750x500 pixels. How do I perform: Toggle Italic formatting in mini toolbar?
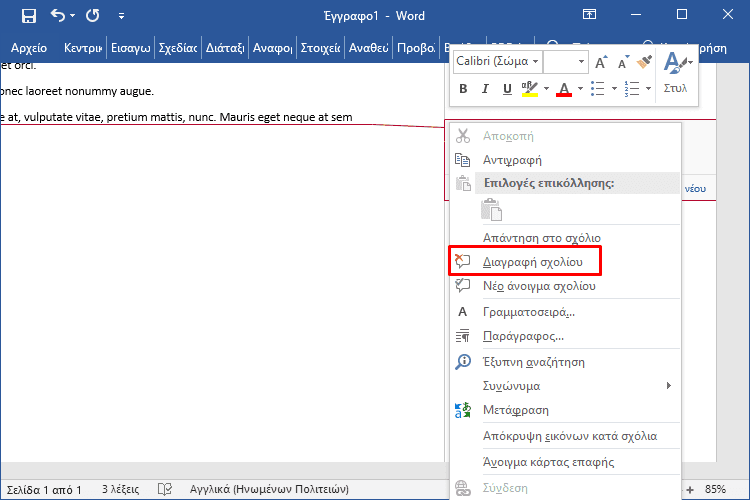click(485, 89)
